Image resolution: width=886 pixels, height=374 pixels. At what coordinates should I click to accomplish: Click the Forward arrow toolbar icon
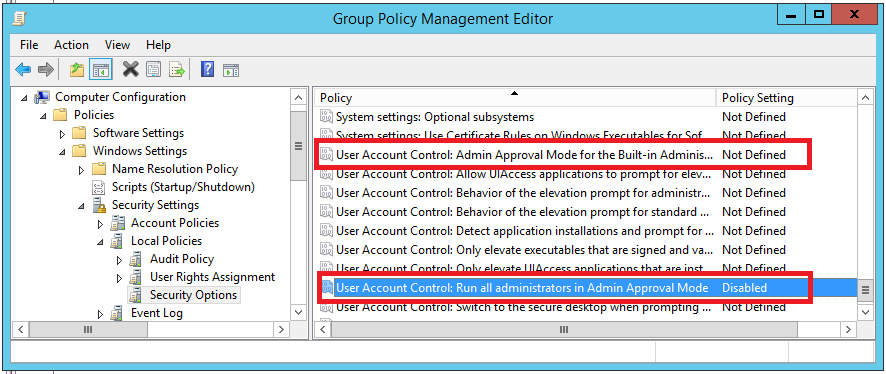point(45,70)
